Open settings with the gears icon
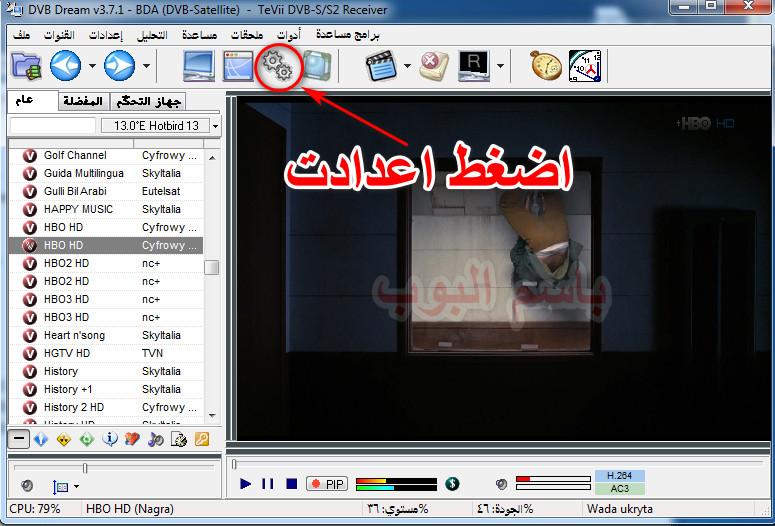This screenshot has height=526, width=775. (x=278, y=66)
